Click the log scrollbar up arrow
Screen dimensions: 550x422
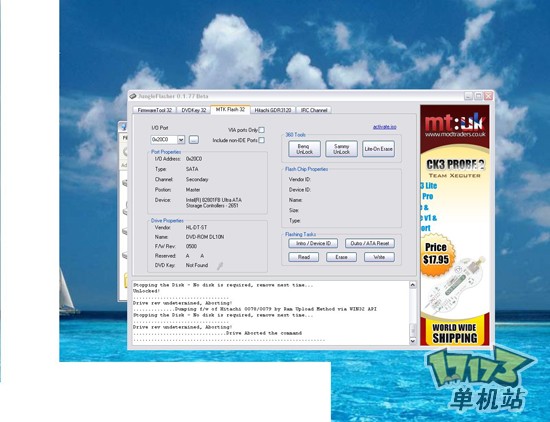[x=412, y=285]
